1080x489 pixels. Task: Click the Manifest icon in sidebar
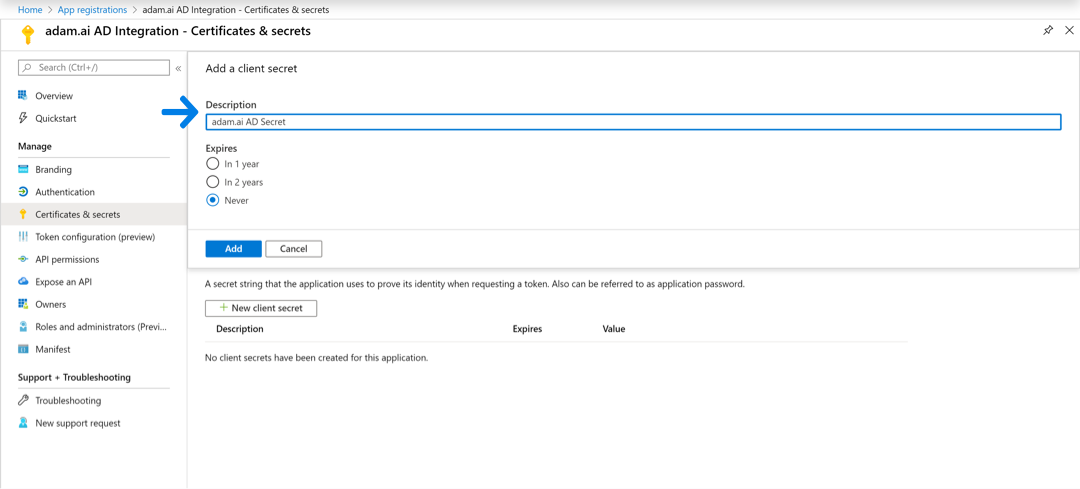23,349
